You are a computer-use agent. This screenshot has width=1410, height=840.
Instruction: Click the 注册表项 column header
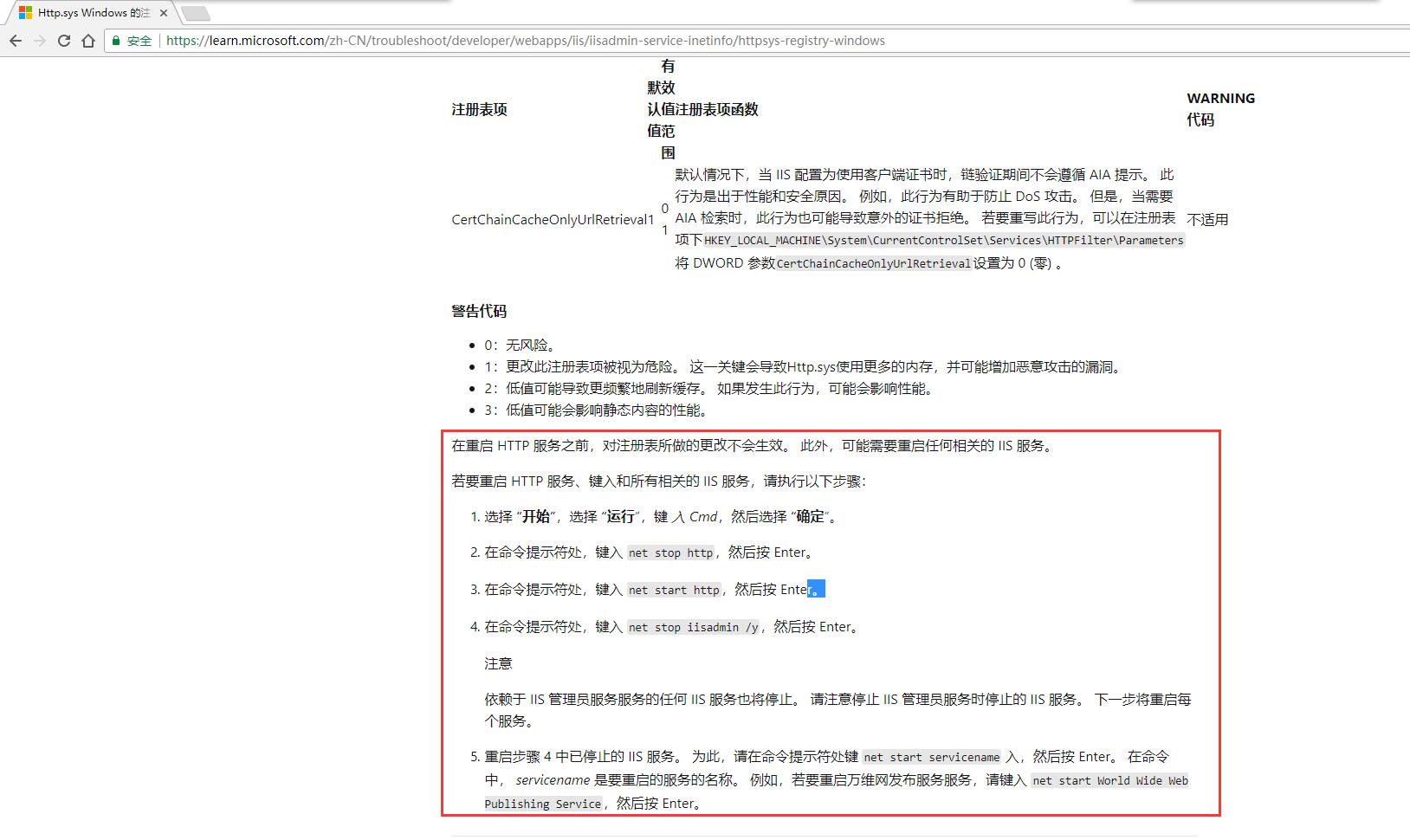[479, 109]
